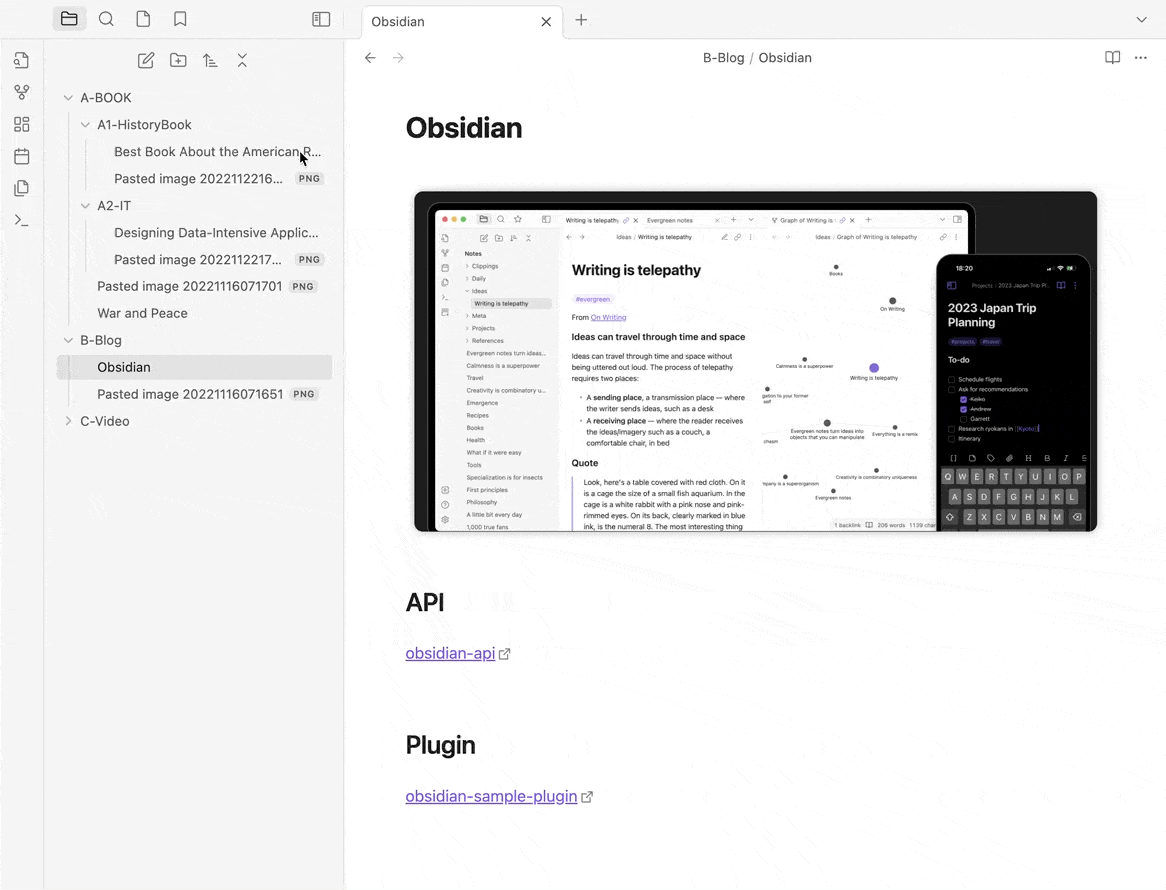Expand the C-Video folder
The image size is (1166, 890).
(68, 422)
